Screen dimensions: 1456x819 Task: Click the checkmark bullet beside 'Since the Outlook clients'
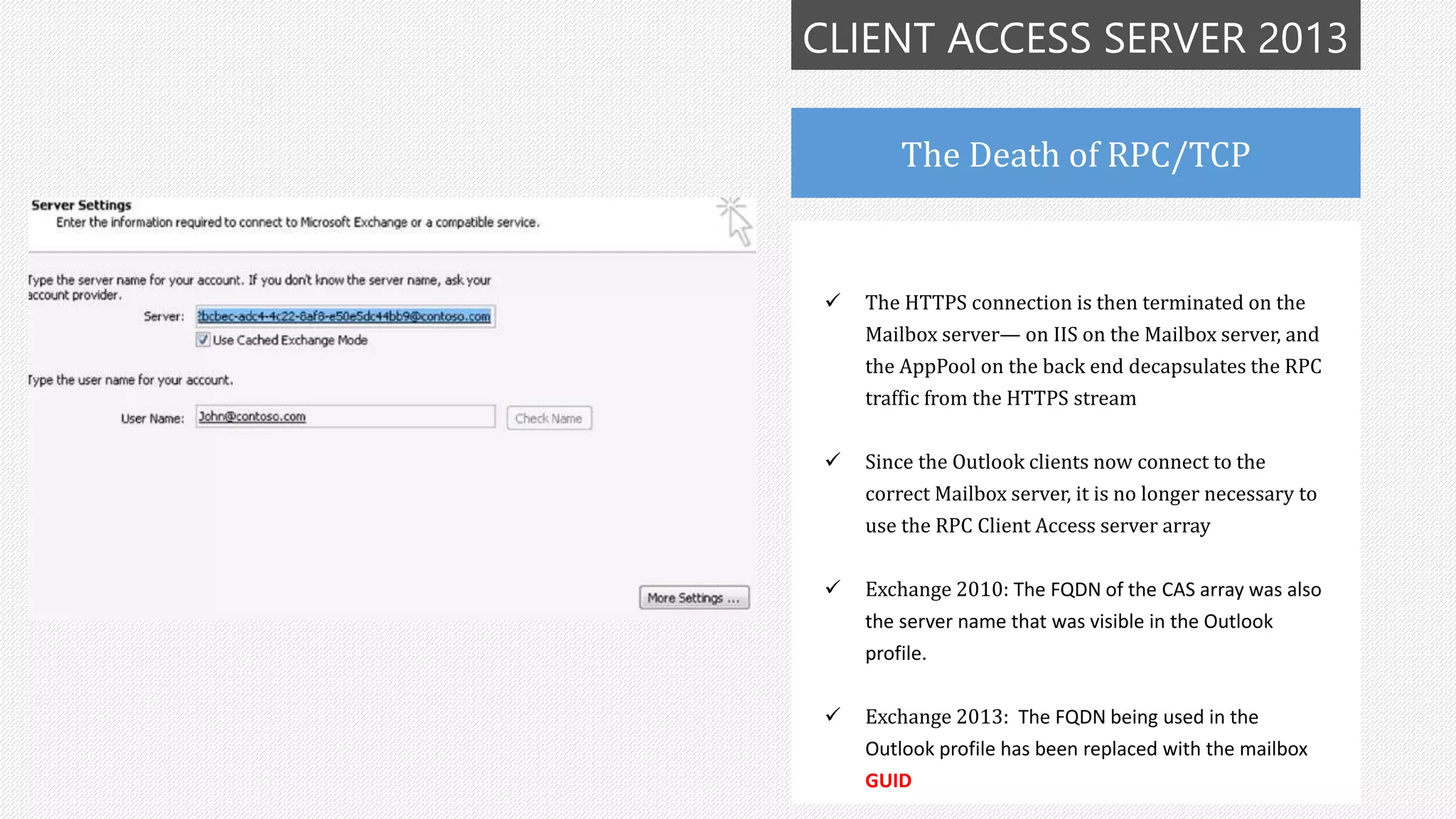[833, 461]
